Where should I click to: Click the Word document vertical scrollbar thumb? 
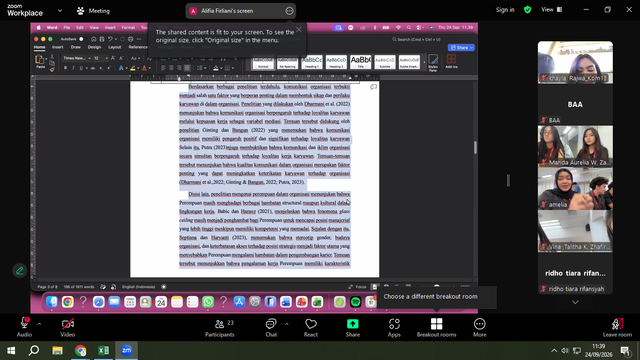(x=475, y=147)
